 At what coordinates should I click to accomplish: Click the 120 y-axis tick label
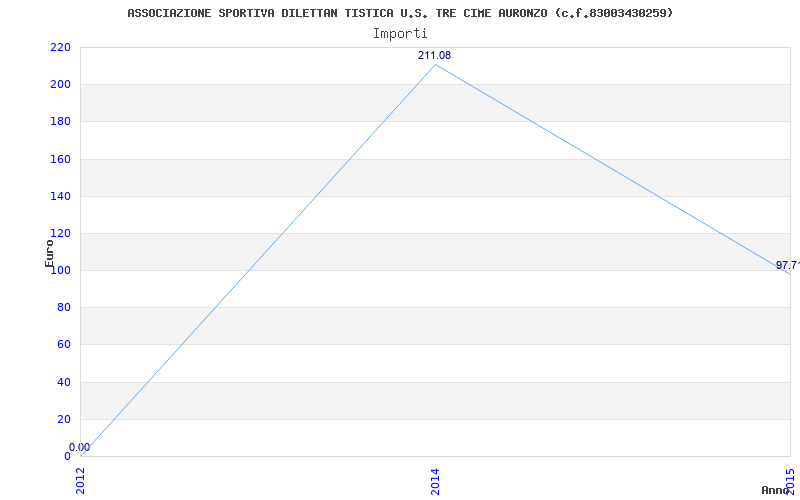point(60,234)
